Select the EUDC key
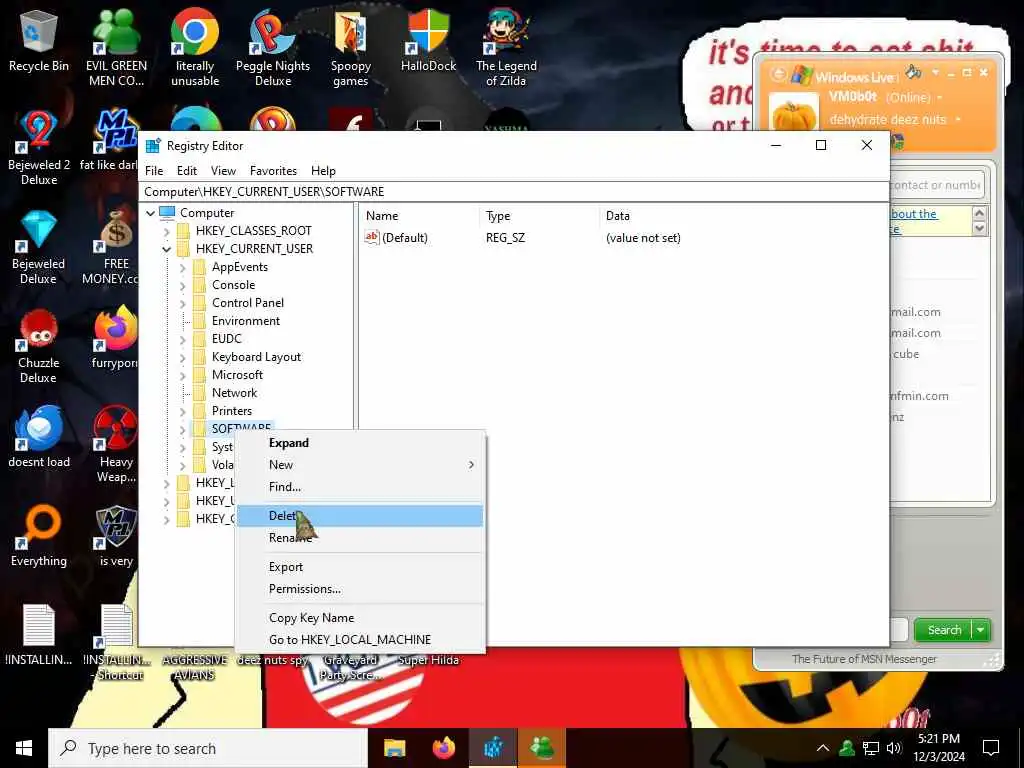 (x=227, y=339)
